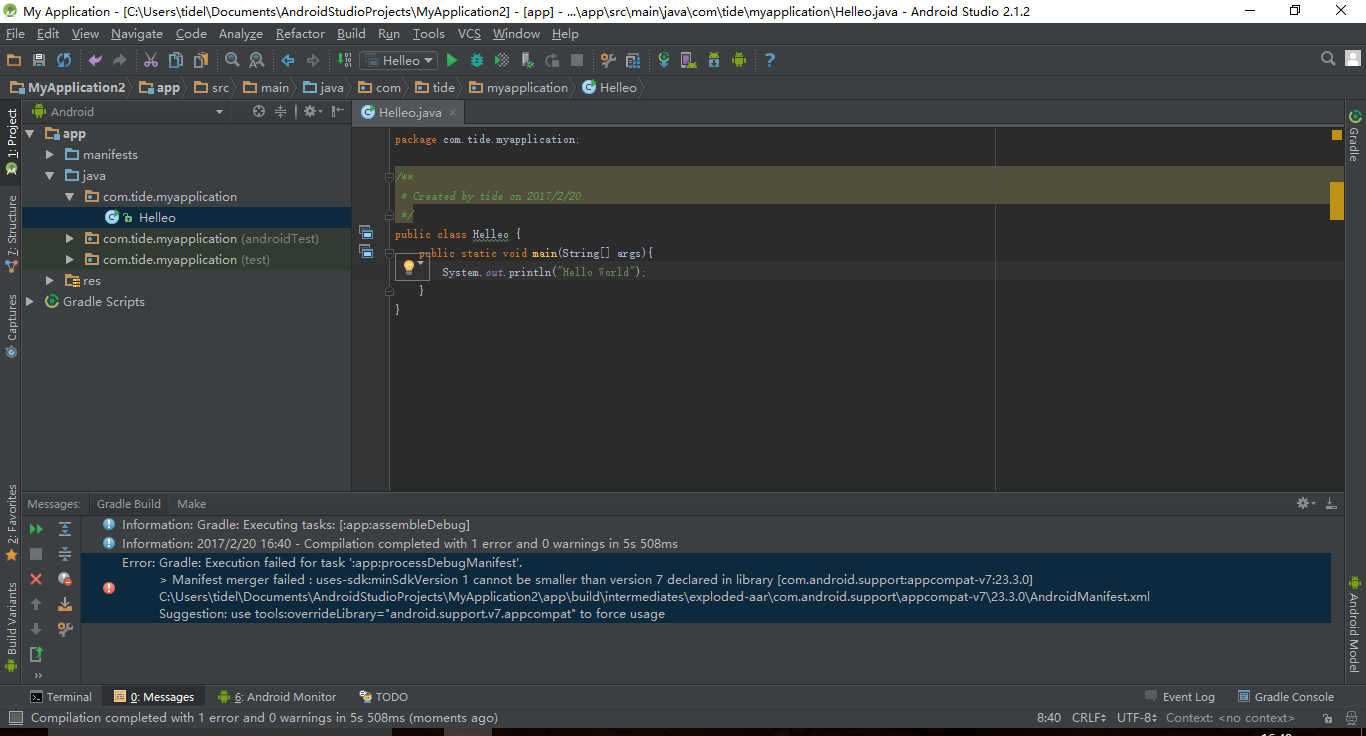Rerun build with the green double-arrow icon
This screenshot has width=1366, height=736.
click(x=36, y=529)
